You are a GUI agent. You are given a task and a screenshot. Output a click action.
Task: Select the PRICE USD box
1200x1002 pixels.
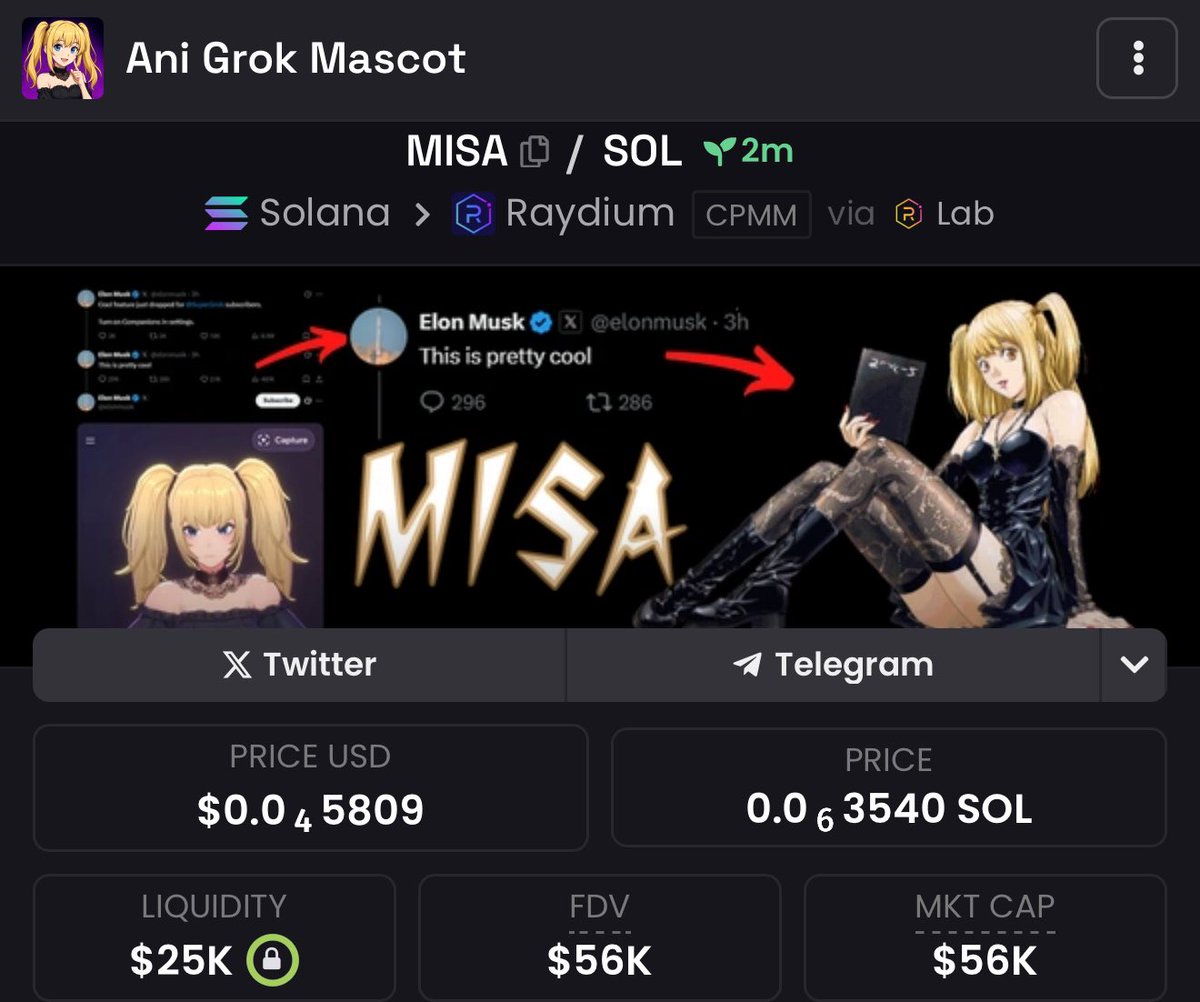(x=310, y=788)
